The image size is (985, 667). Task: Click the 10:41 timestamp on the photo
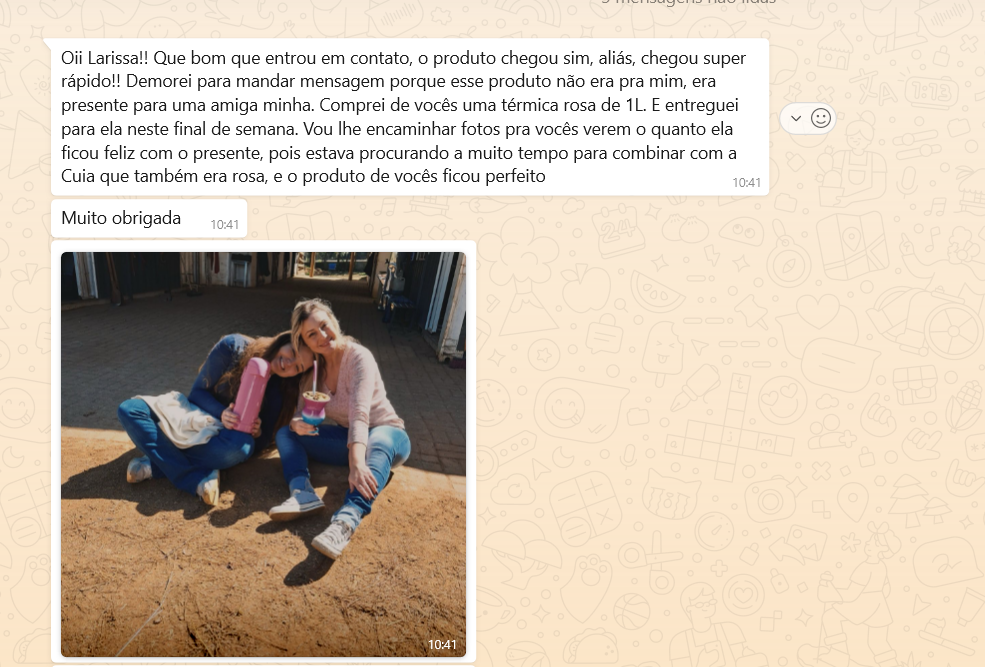click(x=442, y=645)
